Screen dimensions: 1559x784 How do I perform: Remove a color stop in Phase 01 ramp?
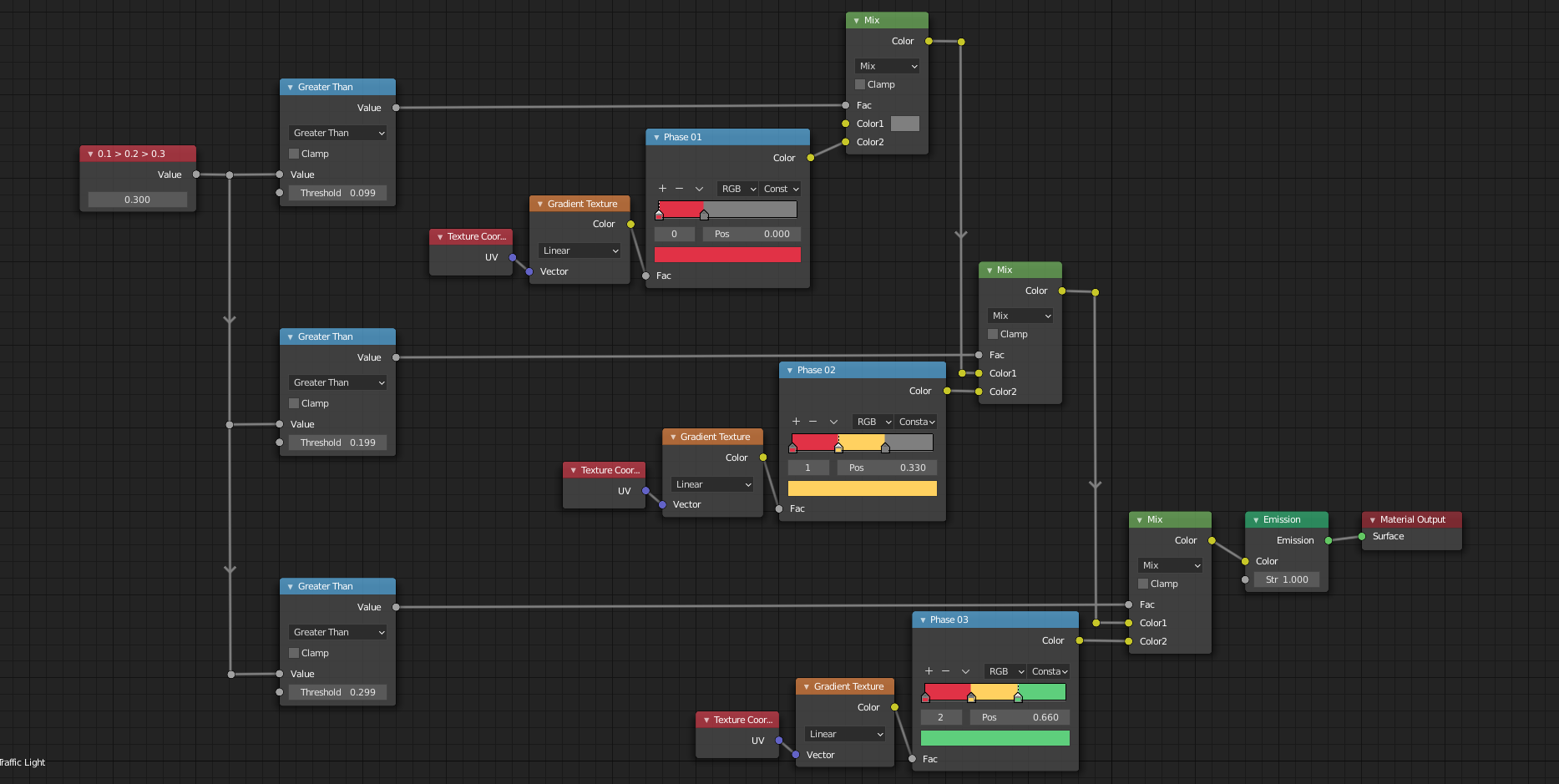click(680, 189)
